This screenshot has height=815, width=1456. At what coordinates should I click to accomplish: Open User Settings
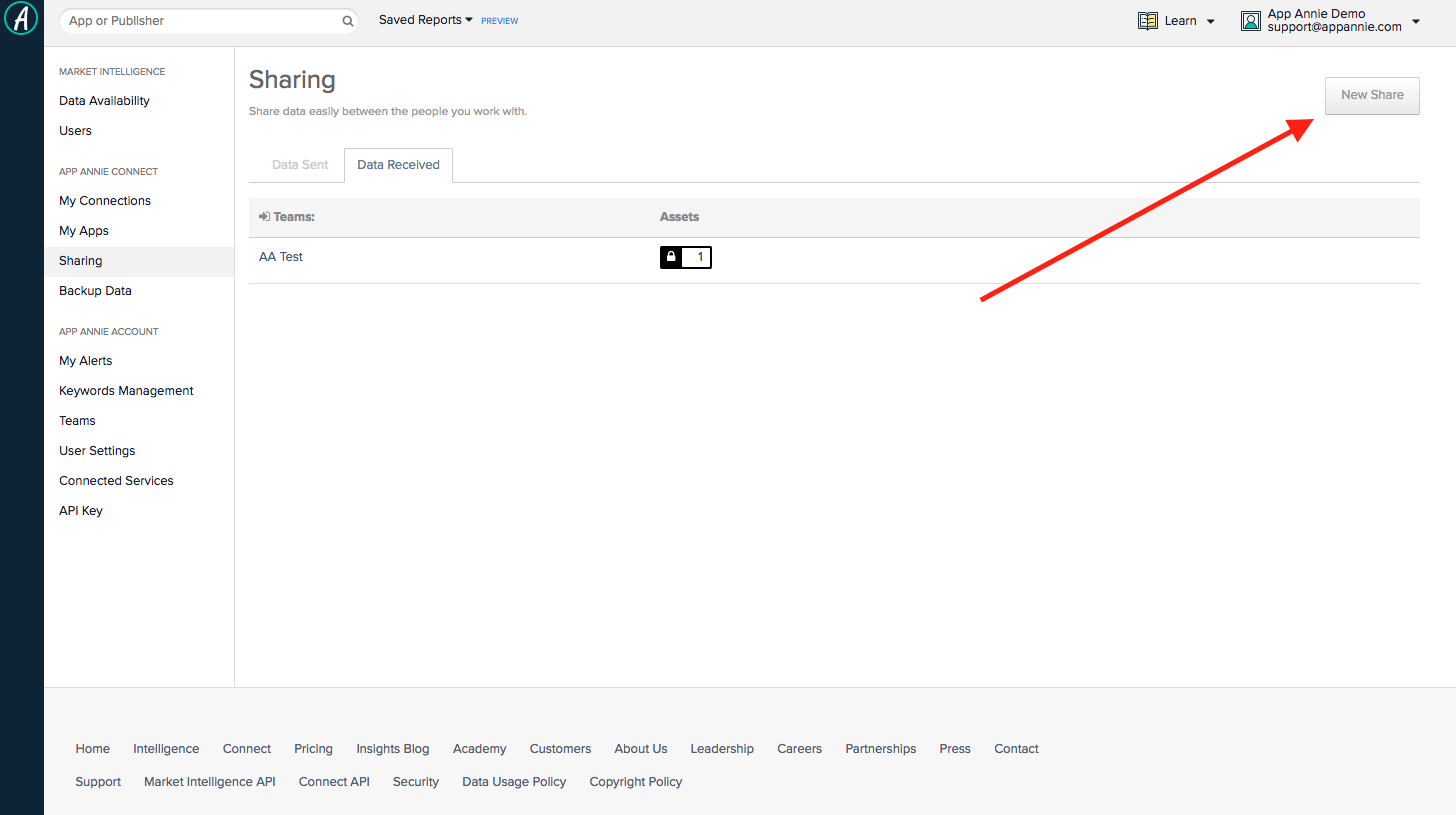[x=97, y=451]
